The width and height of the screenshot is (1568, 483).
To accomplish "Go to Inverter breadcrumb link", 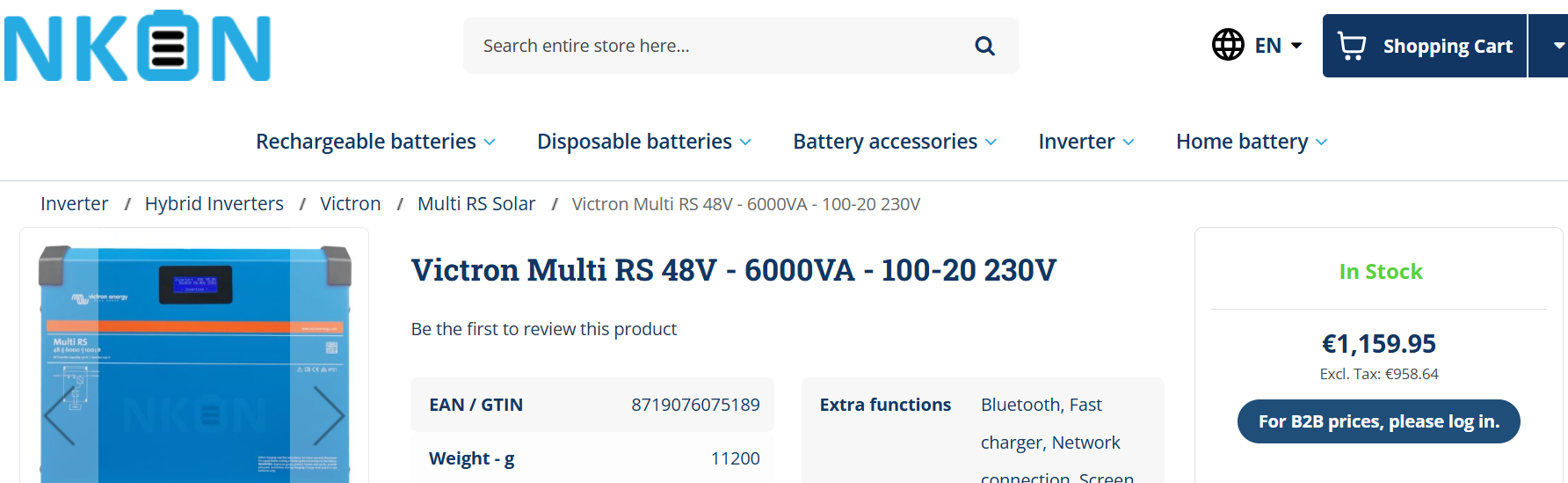I will click(74, 204).
